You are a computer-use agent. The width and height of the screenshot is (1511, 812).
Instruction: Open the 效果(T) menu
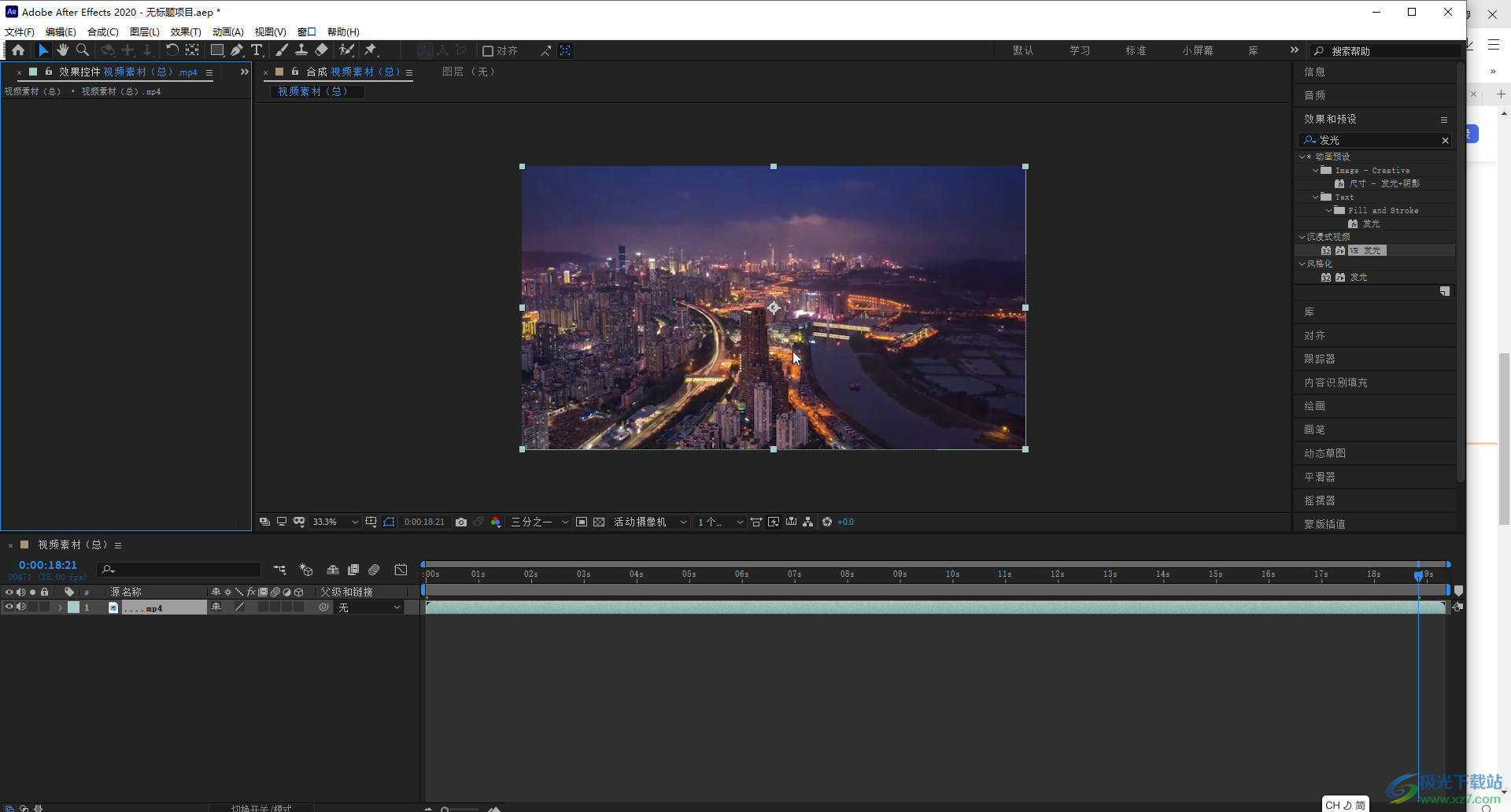point(186,32)
